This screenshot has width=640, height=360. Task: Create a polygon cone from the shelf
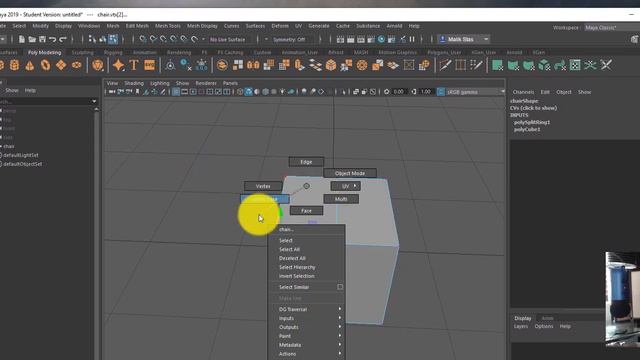[x=30, y=65]
